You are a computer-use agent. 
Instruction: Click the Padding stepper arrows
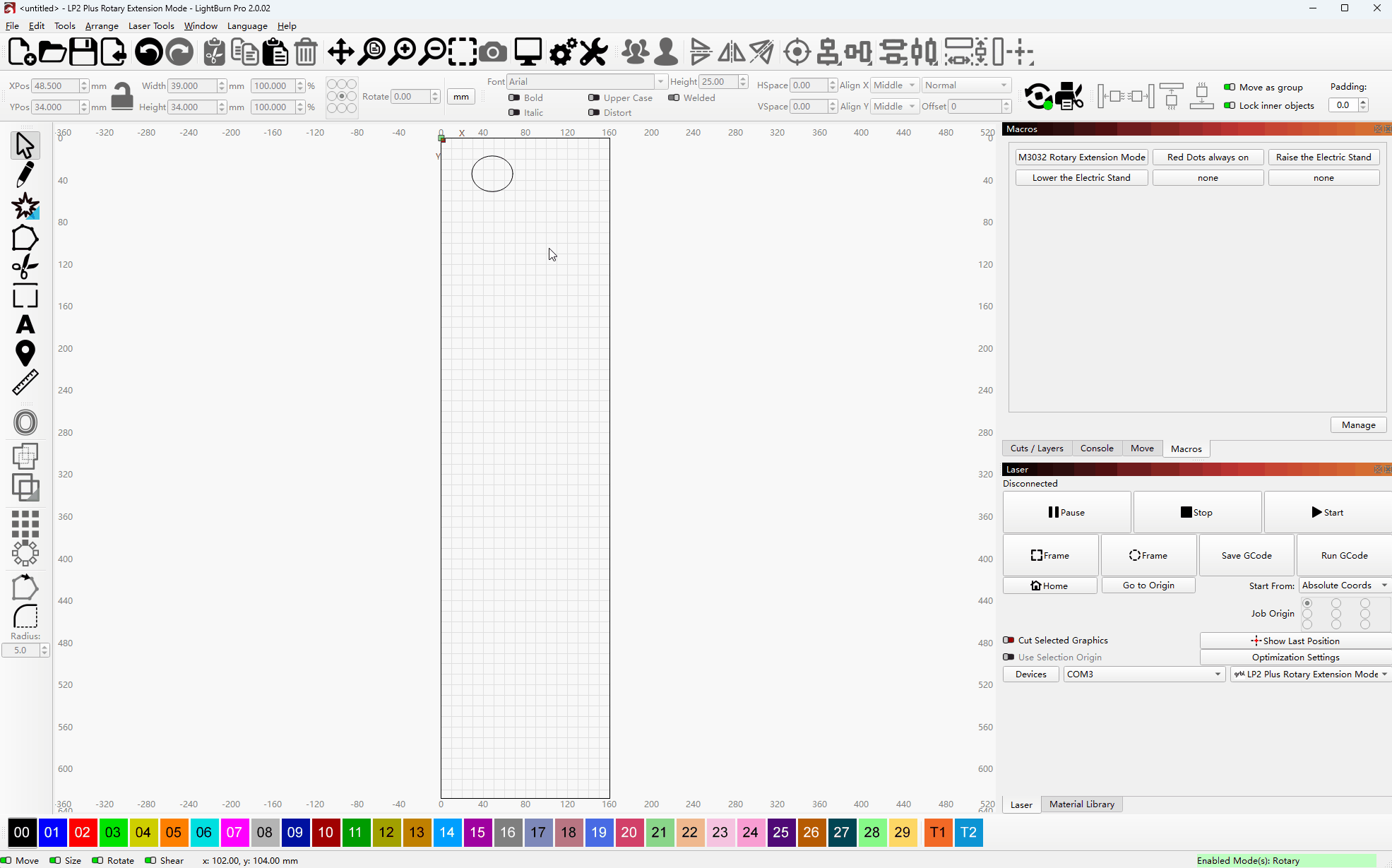tap(1363, 105)
